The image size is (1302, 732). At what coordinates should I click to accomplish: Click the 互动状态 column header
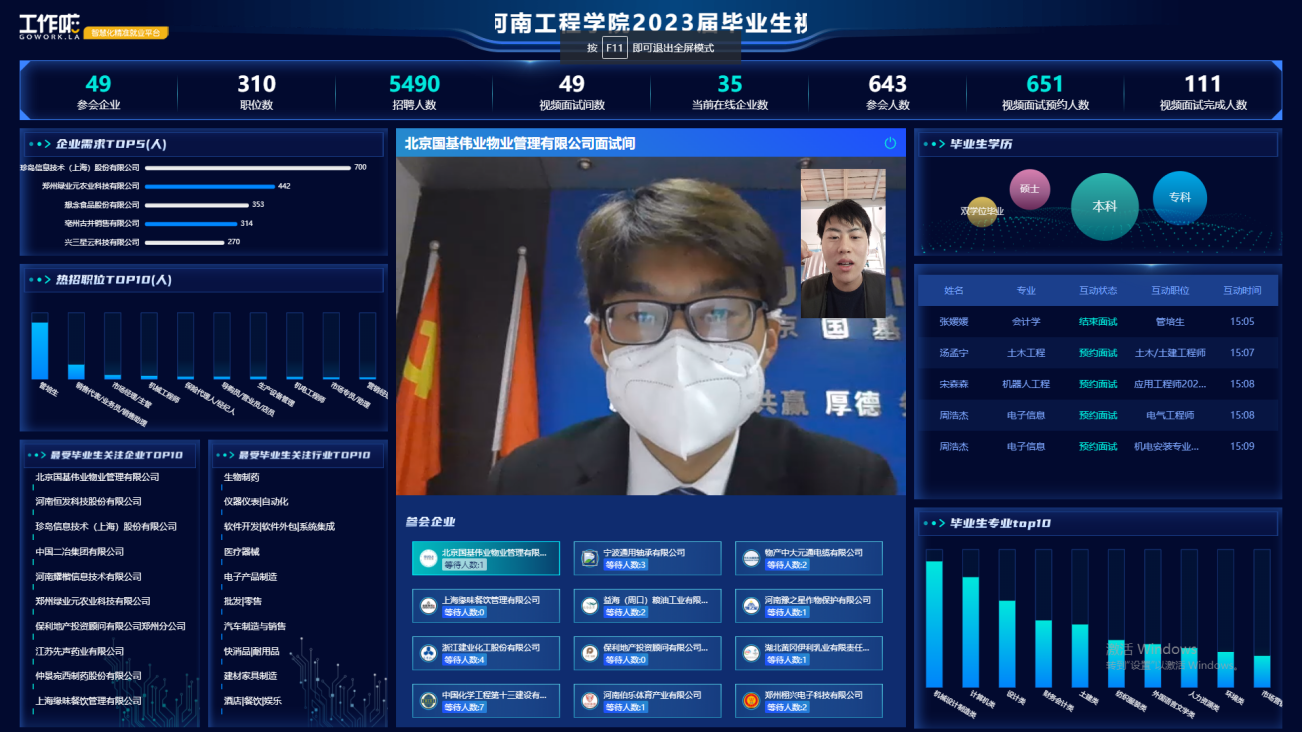coord(1098,291)
